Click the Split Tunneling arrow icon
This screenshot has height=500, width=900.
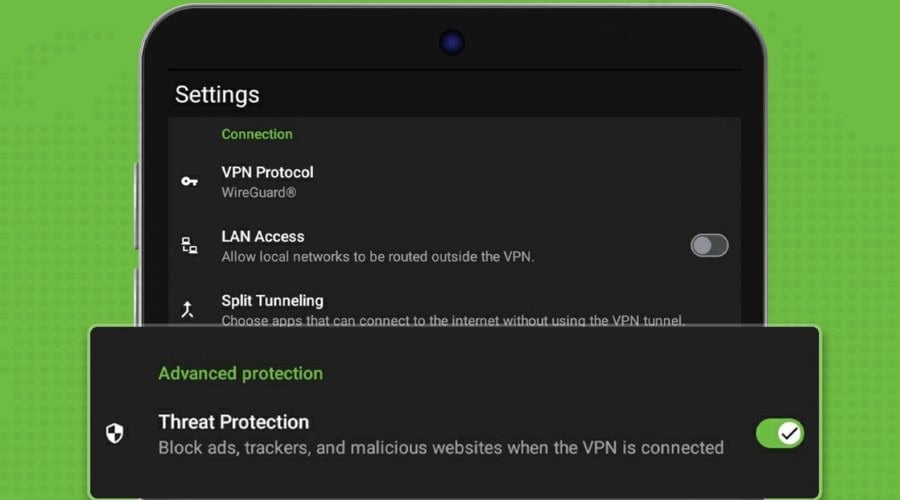click(187, 309)
